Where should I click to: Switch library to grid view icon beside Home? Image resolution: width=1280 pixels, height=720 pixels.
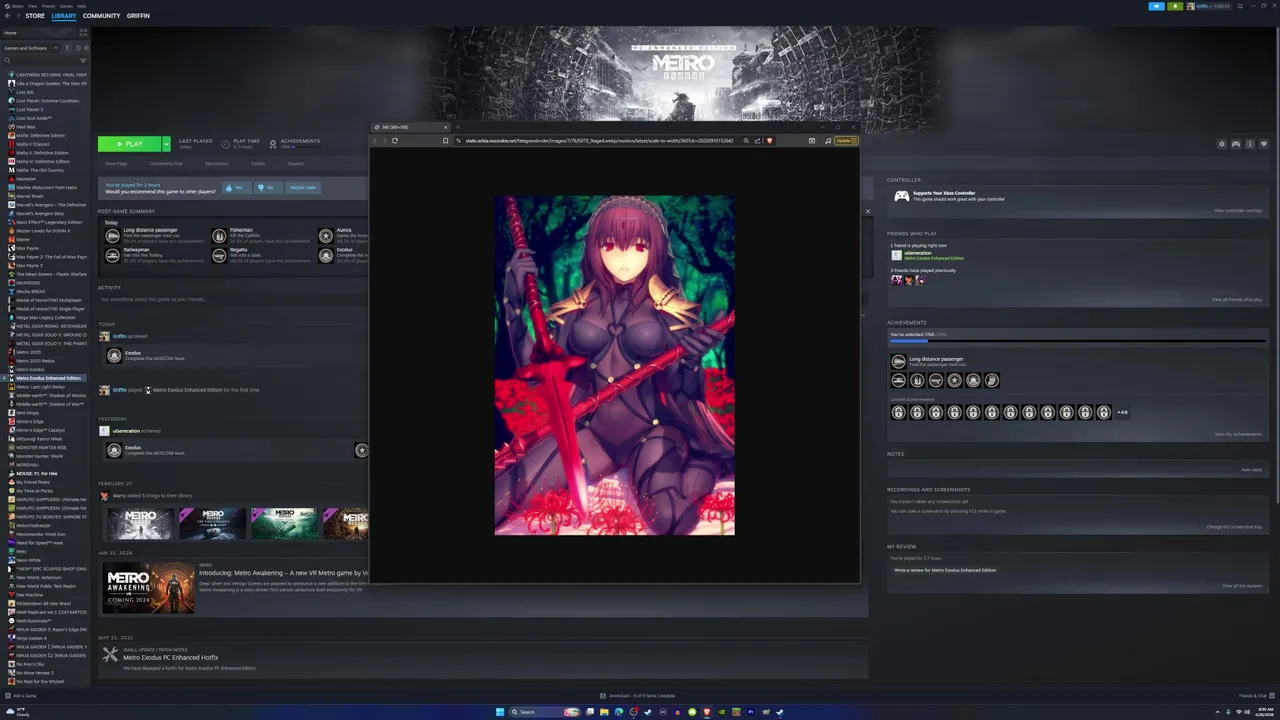point(83,33)
